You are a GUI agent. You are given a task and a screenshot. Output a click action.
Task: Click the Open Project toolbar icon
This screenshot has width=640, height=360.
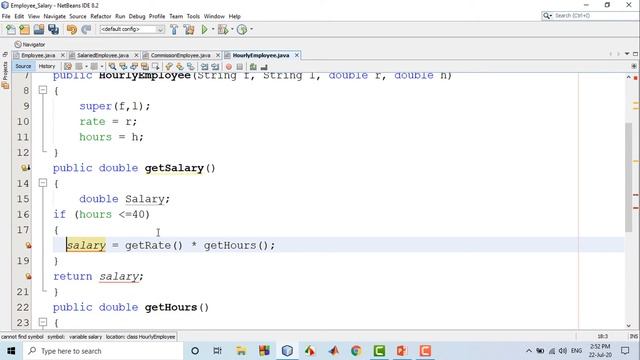pyautogui.click(x=39, y=29)
